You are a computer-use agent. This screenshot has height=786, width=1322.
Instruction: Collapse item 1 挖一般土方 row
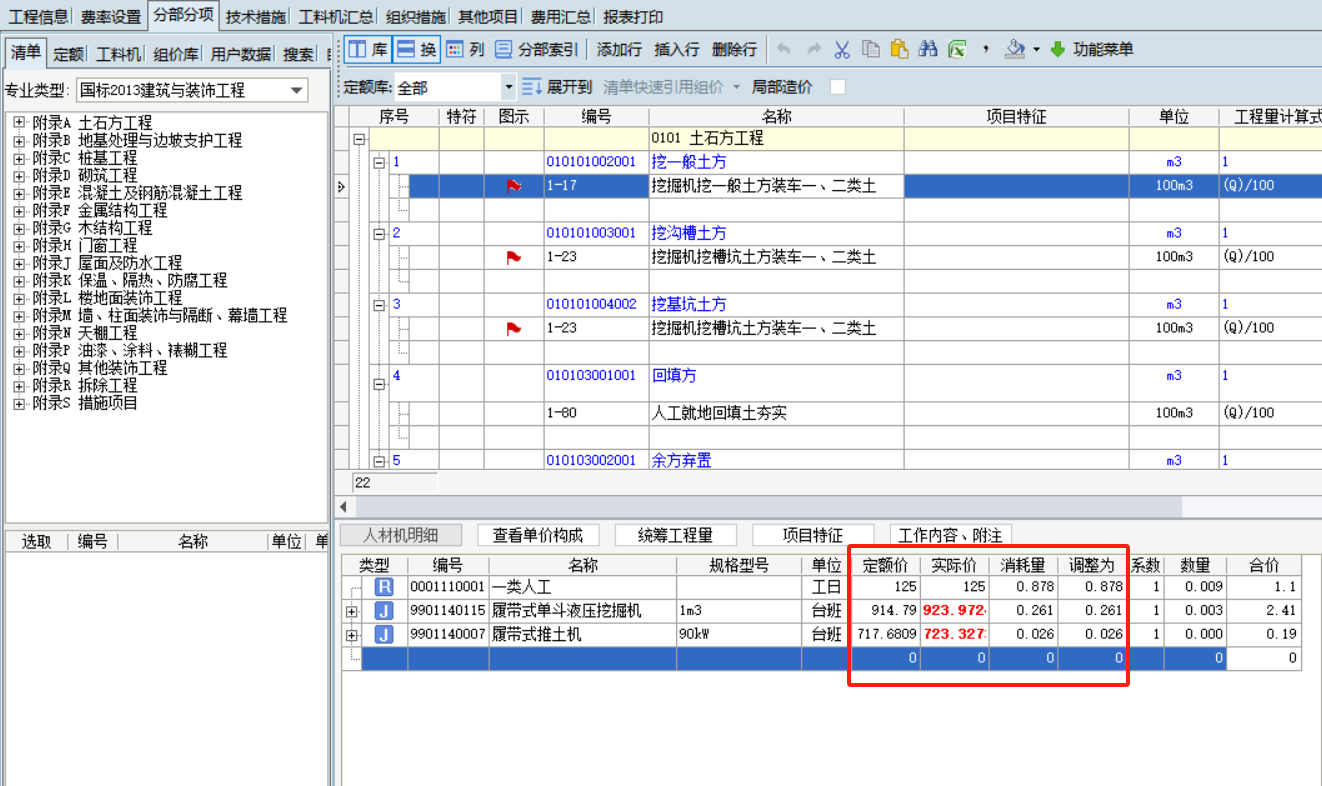point(379,162)
